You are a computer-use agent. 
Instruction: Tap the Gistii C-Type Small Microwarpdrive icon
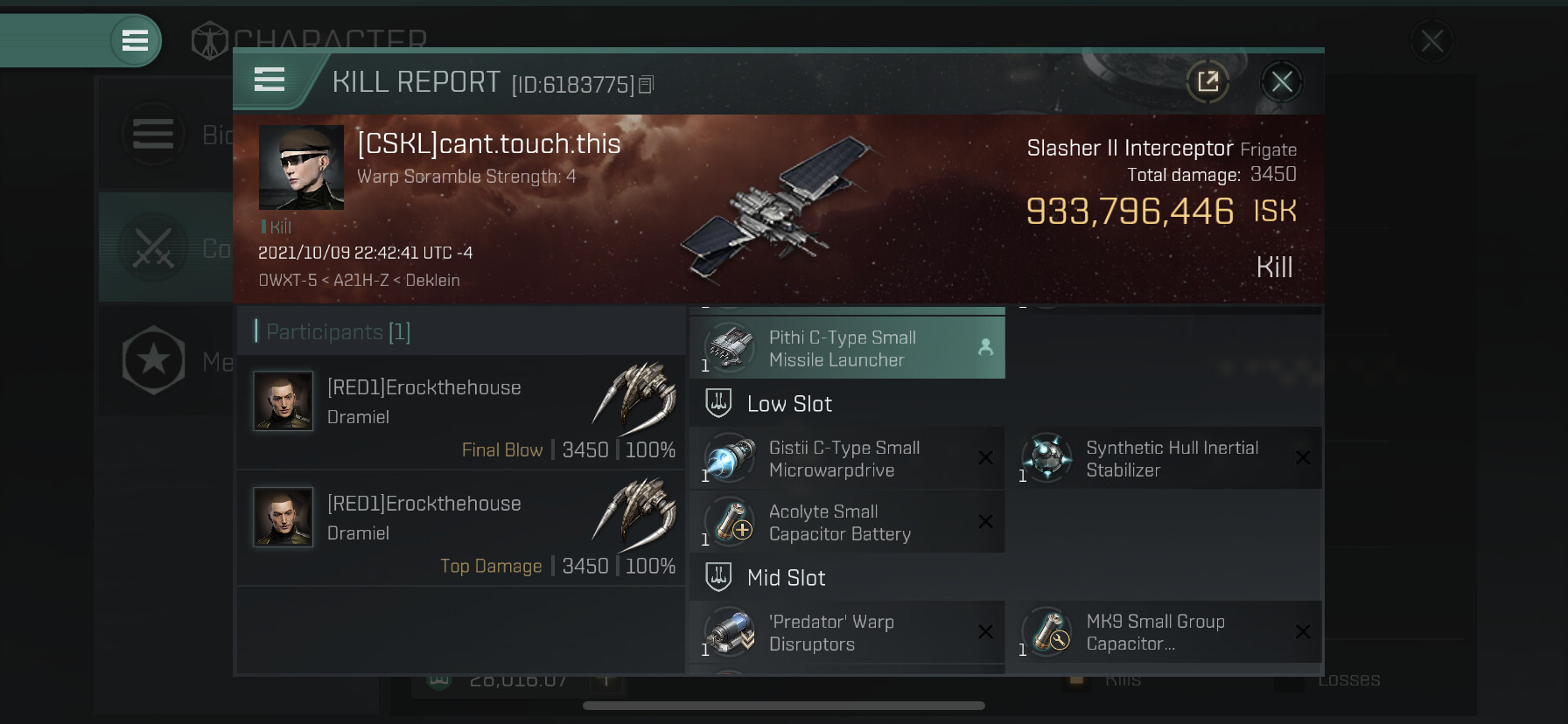(729, 458)
